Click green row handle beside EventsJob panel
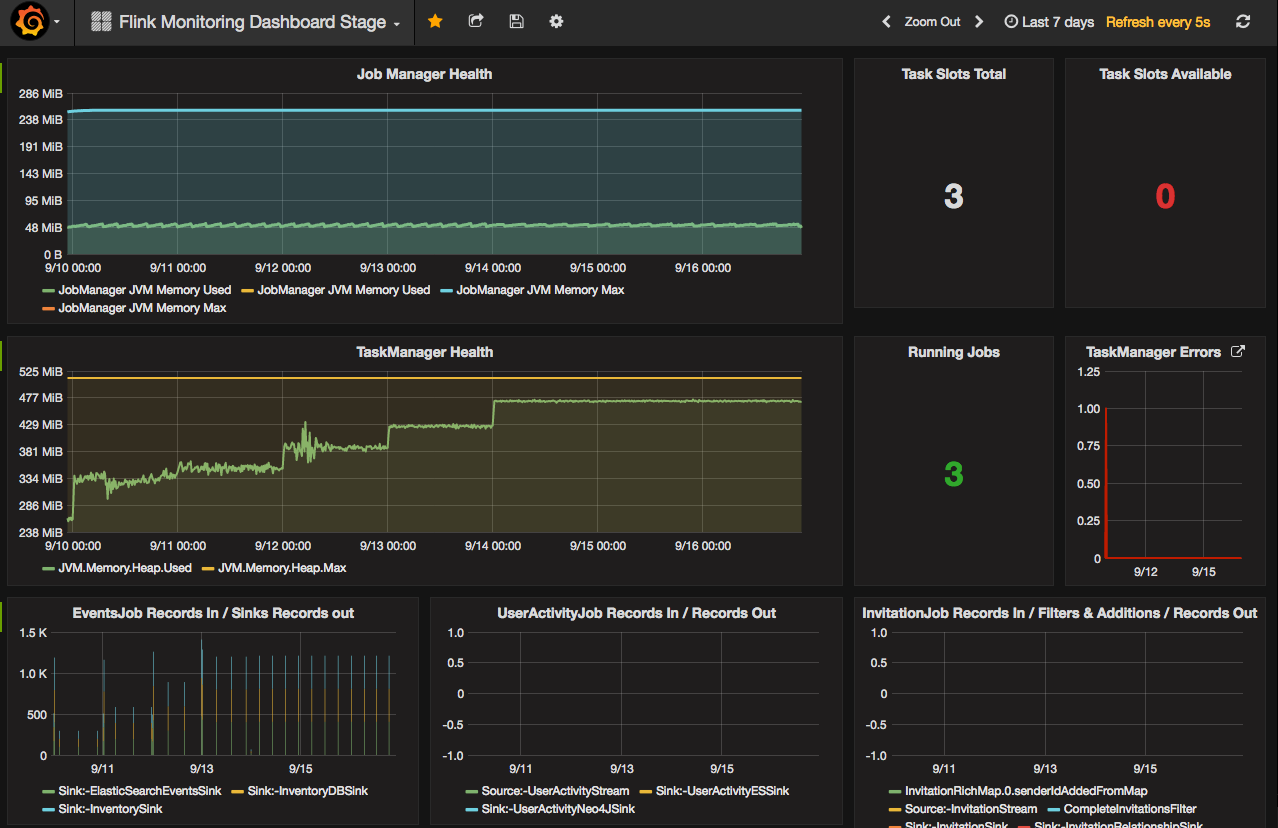Image resolution: width=1278 pixels, height=828 pixels. 1,616
